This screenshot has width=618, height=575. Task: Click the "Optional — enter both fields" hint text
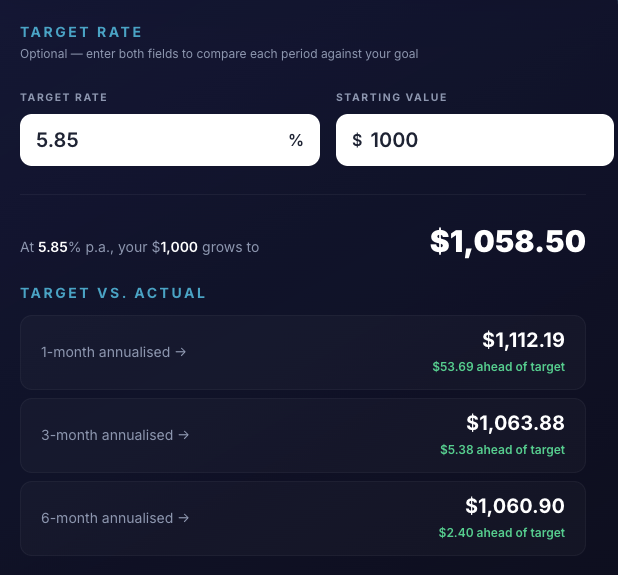(x=219, y=53)
